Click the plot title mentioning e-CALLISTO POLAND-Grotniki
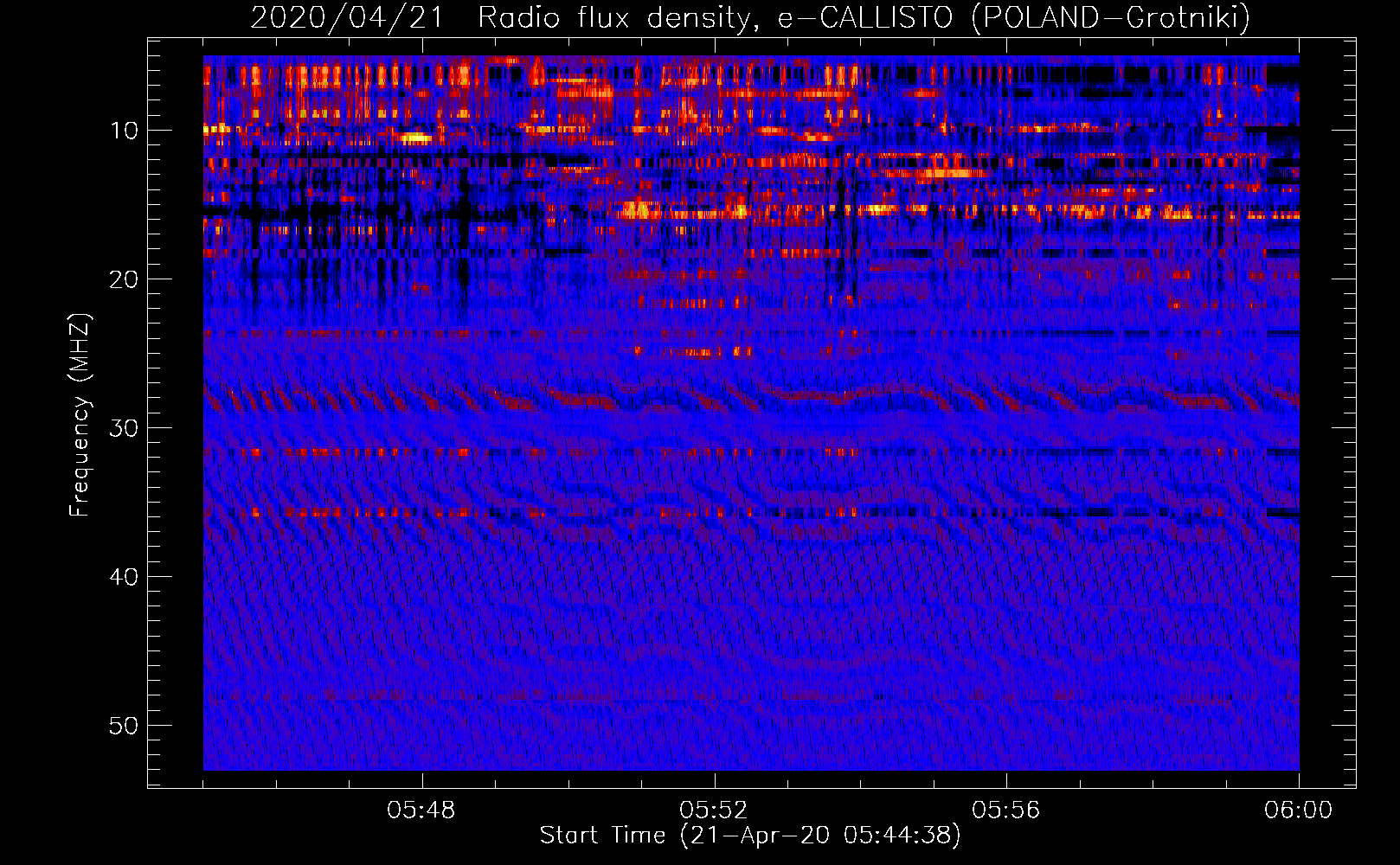The height and width of the screenshot is (865, 1400). [x=750, y=17]
